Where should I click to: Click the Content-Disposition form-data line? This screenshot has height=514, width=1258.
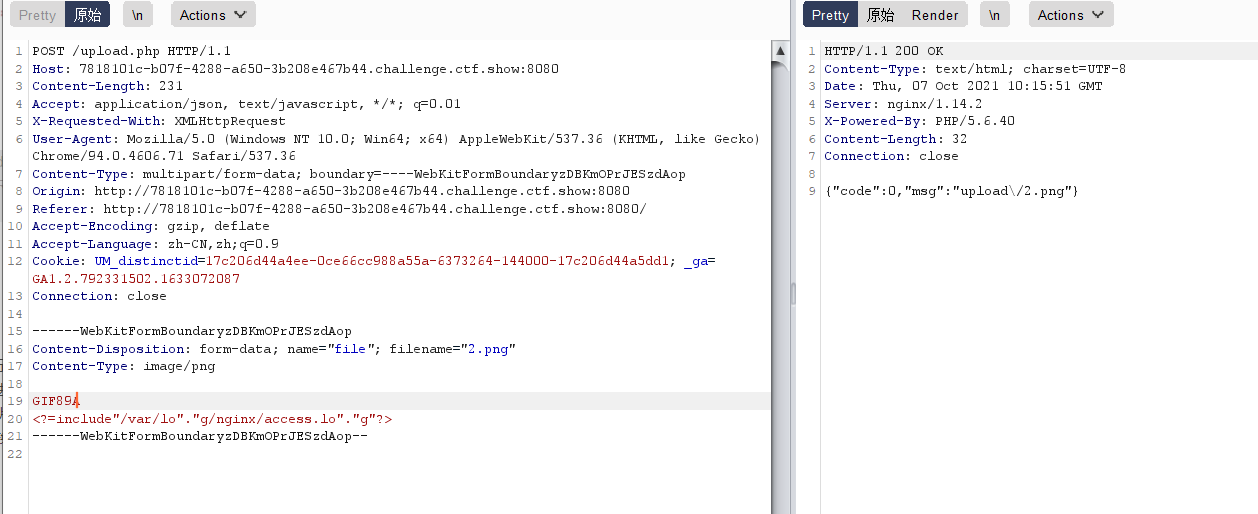[274, 349]
